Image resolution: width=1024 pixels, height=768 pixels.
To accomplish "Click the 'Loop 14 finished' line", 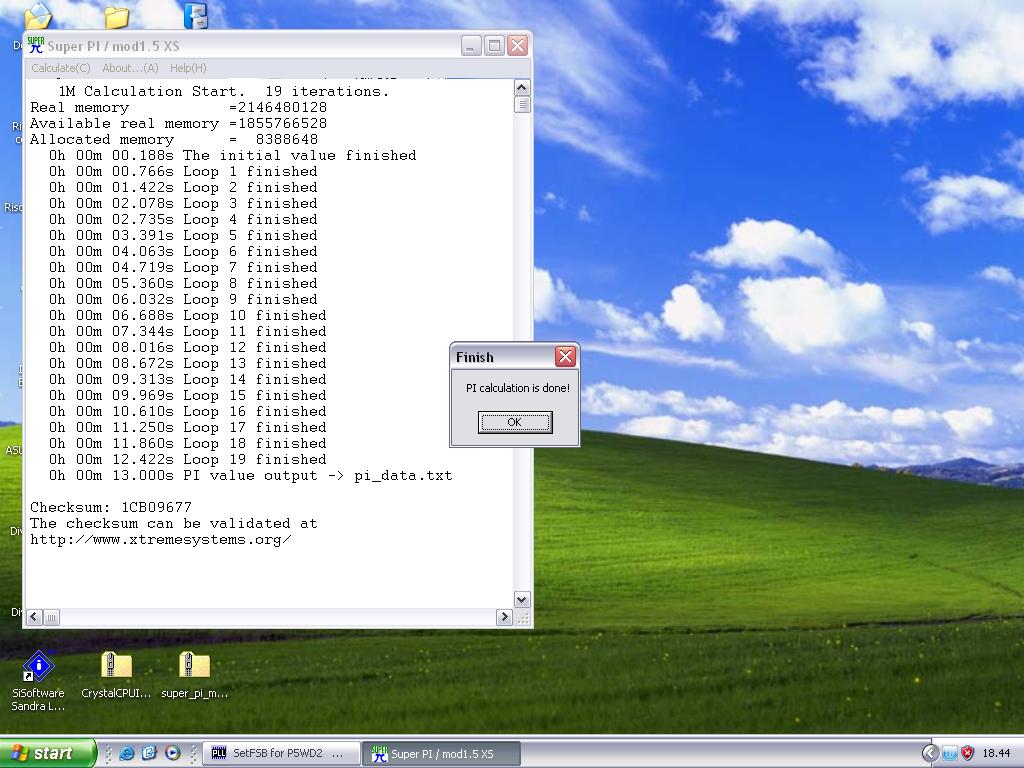I will pos(187,379).
